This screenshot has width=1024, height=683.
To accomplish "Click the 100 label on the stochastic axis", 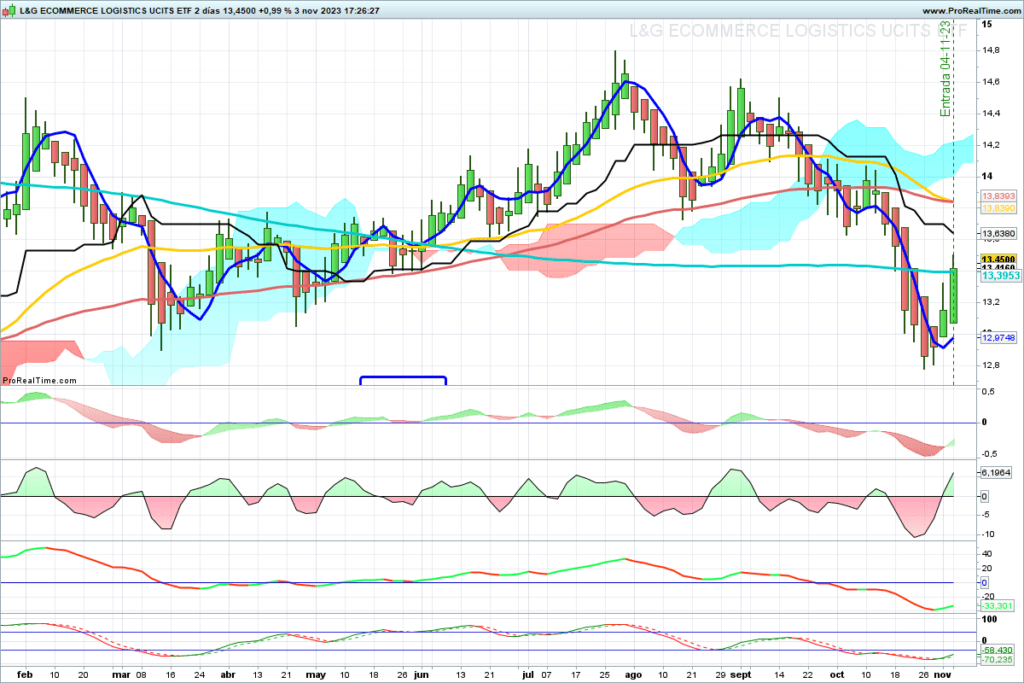I will [989, 619].
